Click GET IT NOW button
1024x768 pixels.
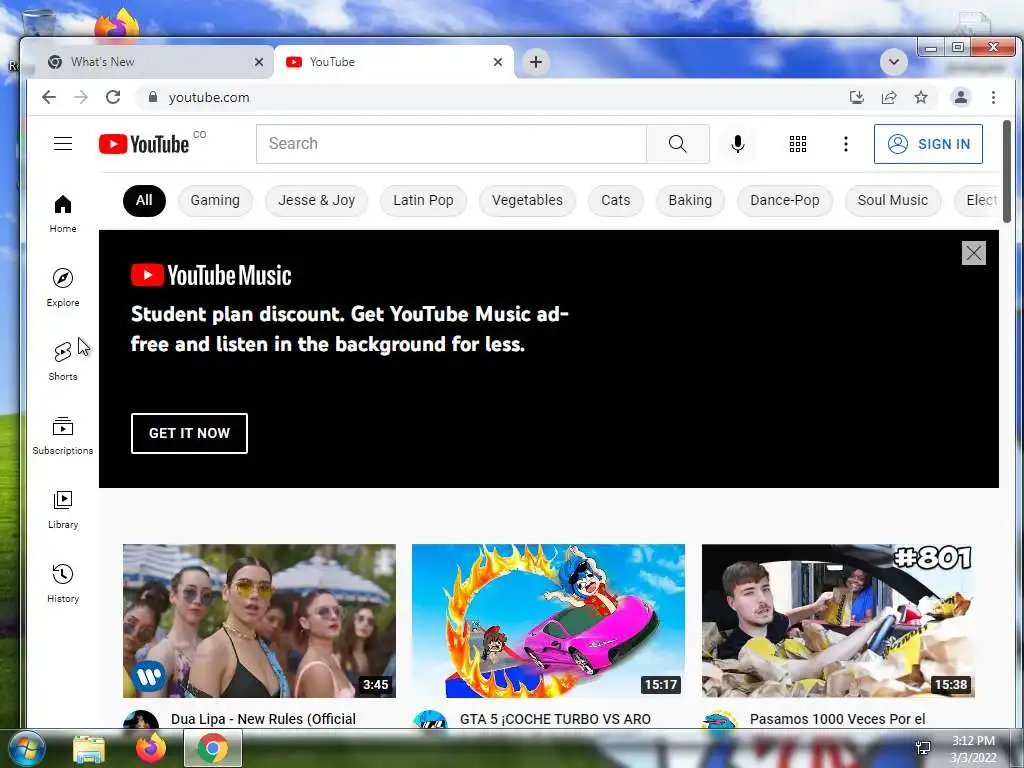[x=189, y=433]
